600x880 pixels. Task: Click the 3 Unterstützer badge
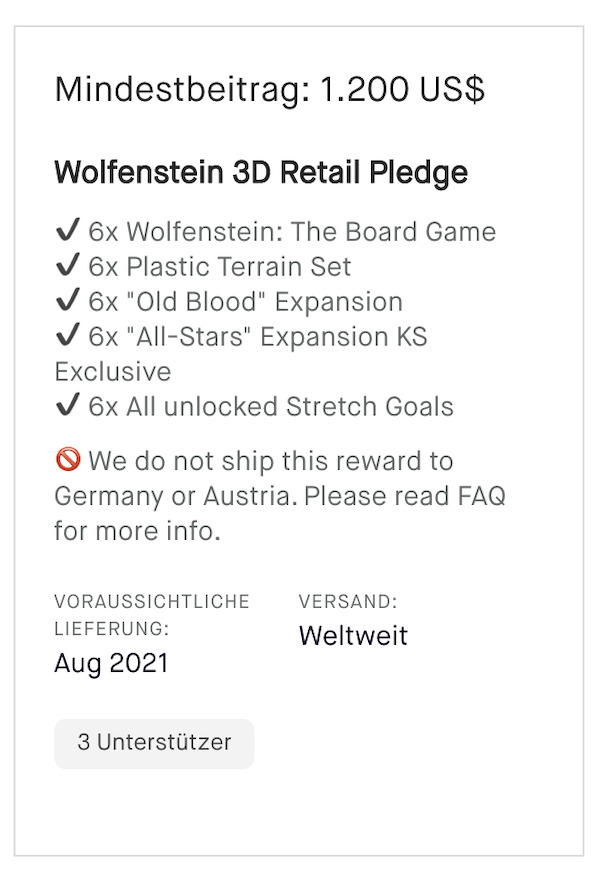coord(154,743)
